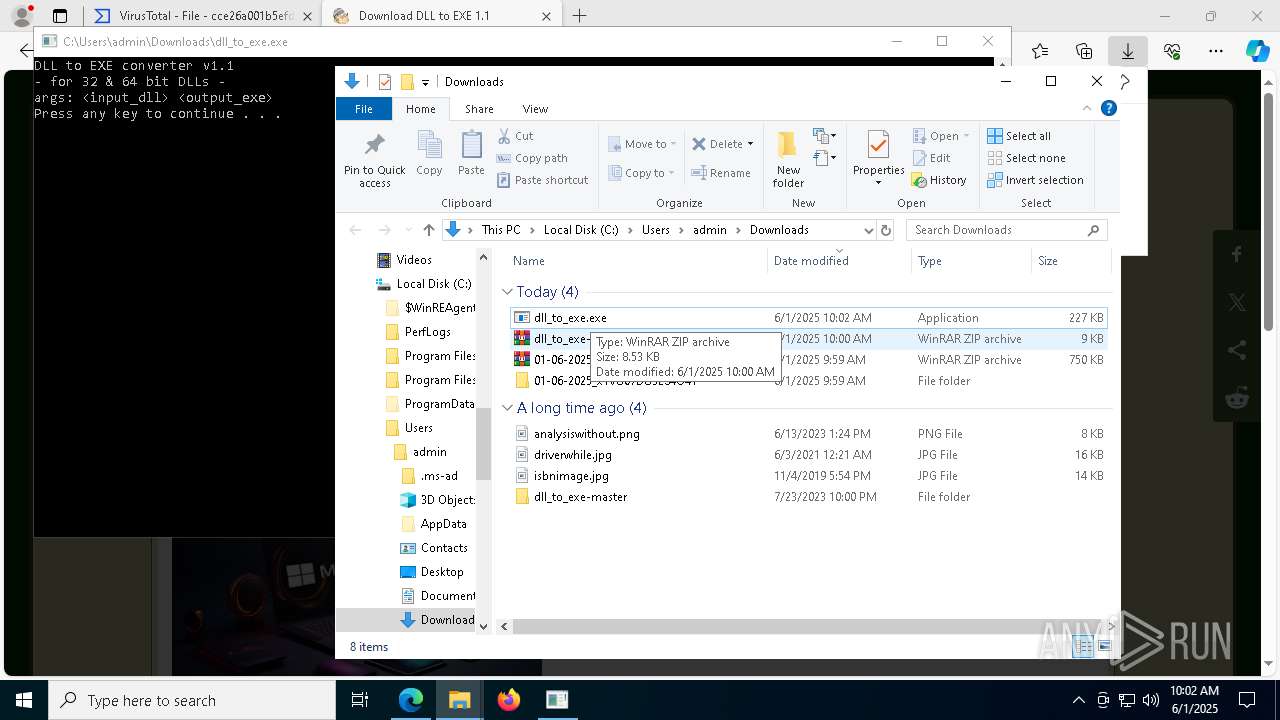
Task: Open the Delete dropdown arrow
Action: point(750,144)
